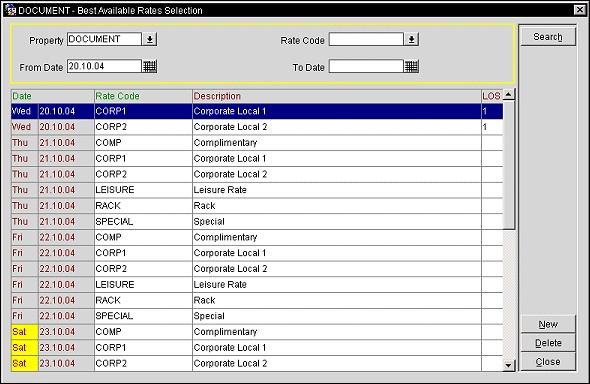The image size is (590, 384).
Task: Click into the To Date field
Action: (x=366, y=67)
